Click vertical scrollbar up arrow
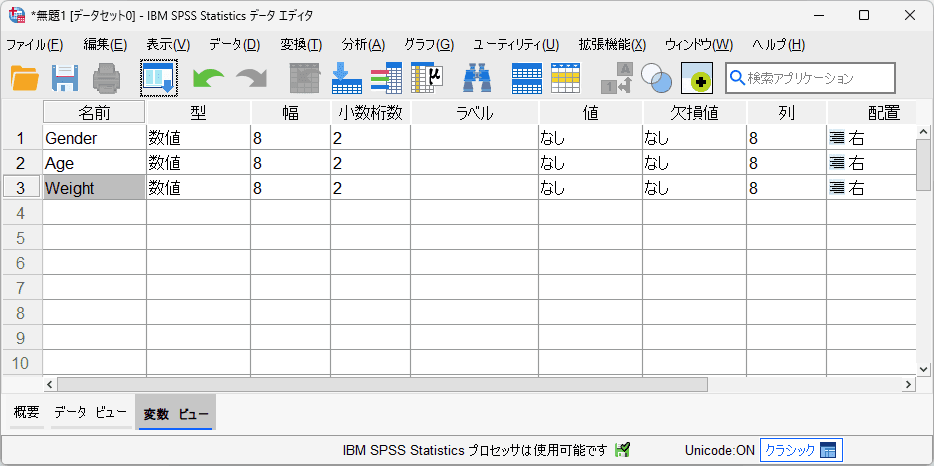The height and width of the screenshot is (466, 934). [924, 132]
